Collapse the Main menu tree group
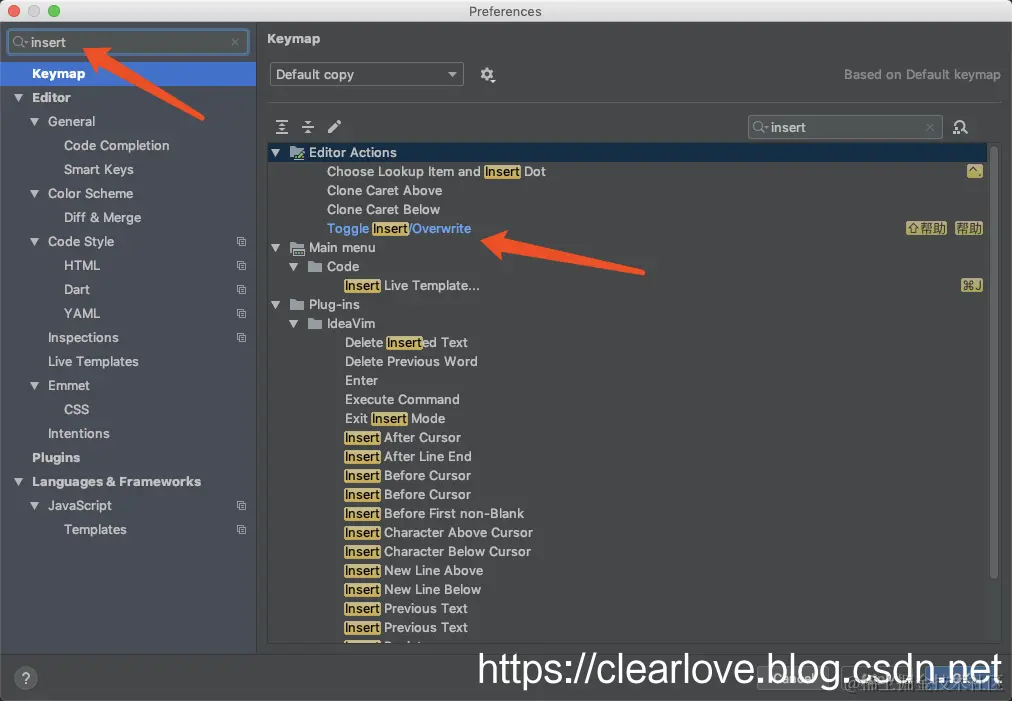1012x701 pixels. coord(276,248)
